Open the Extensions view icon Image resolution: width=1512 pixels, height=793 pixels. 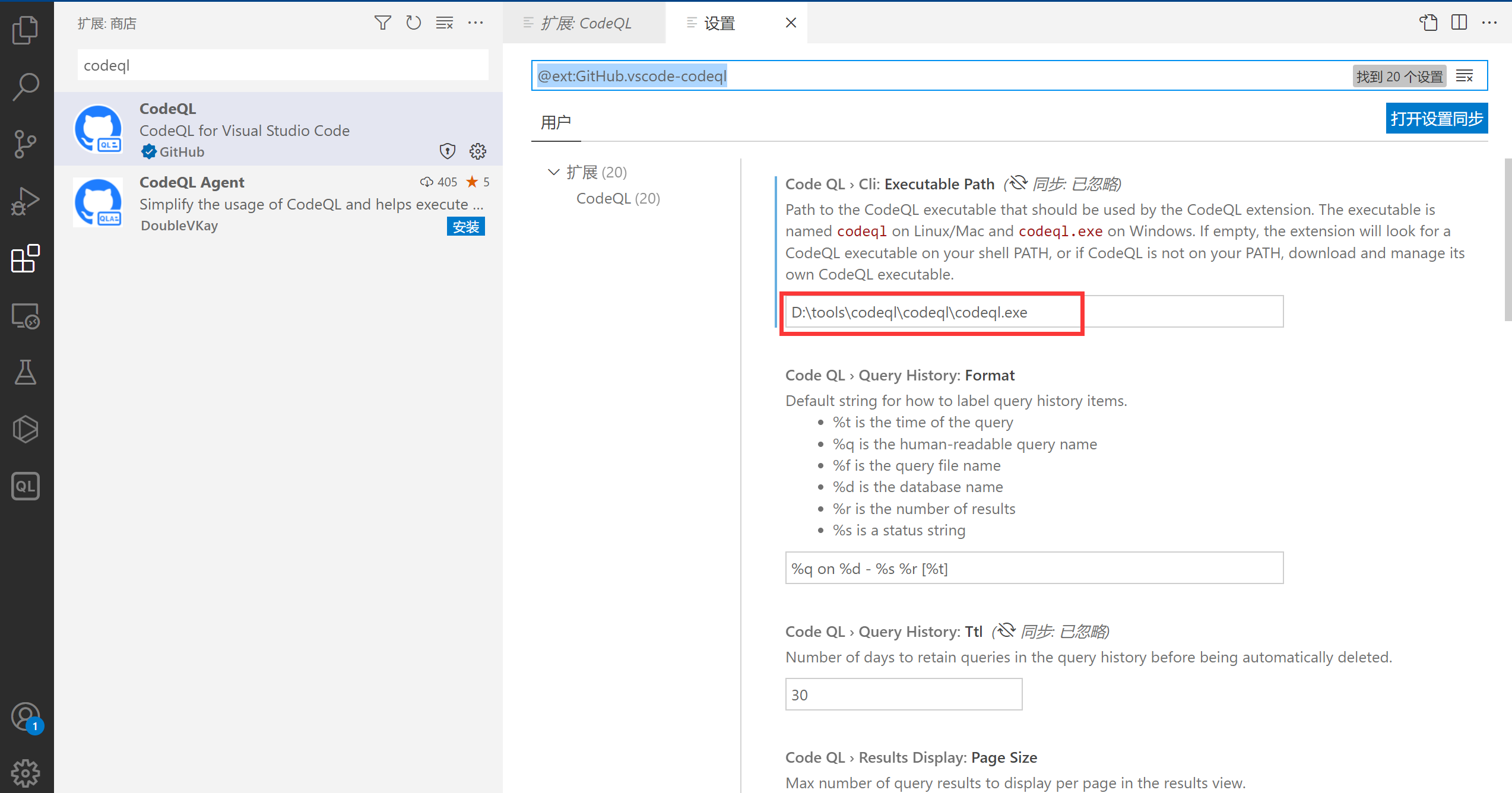tap(26, 258)
